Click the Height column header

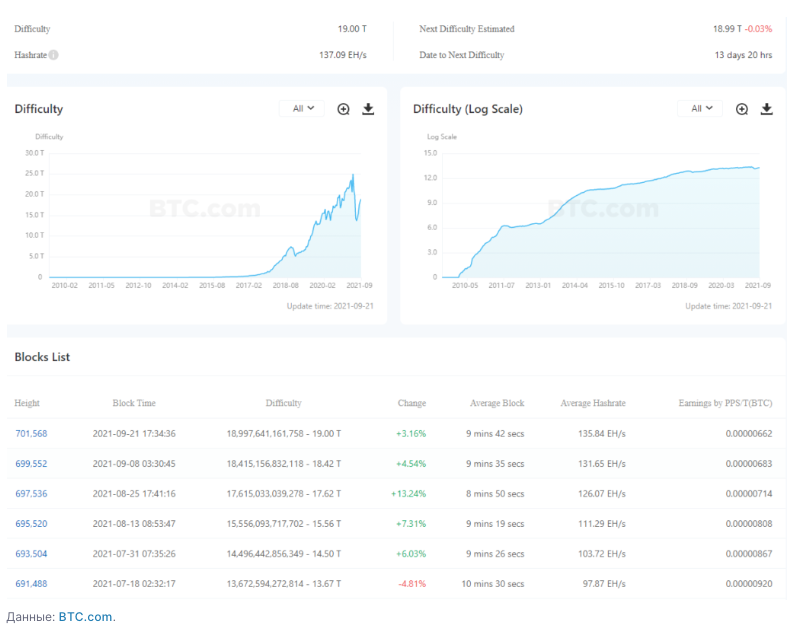(x=27, y=403)
